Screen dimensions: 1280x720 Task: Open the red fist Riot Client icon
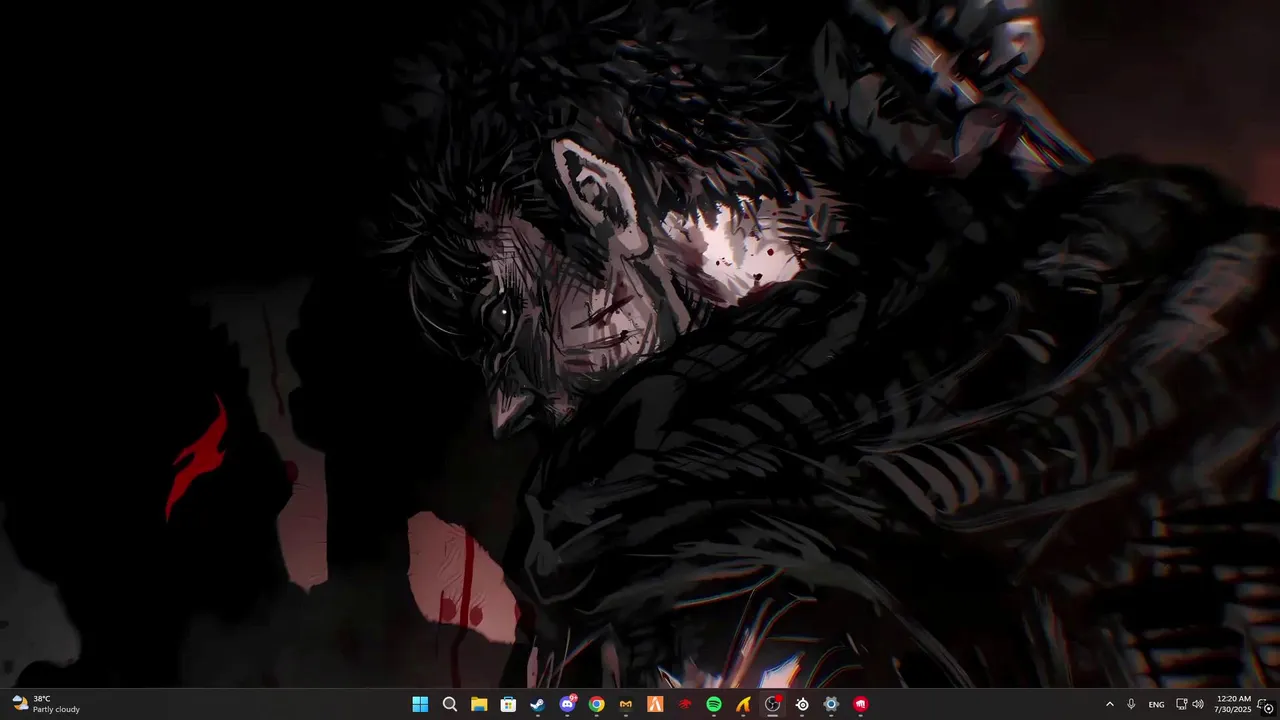pos(861,704)
